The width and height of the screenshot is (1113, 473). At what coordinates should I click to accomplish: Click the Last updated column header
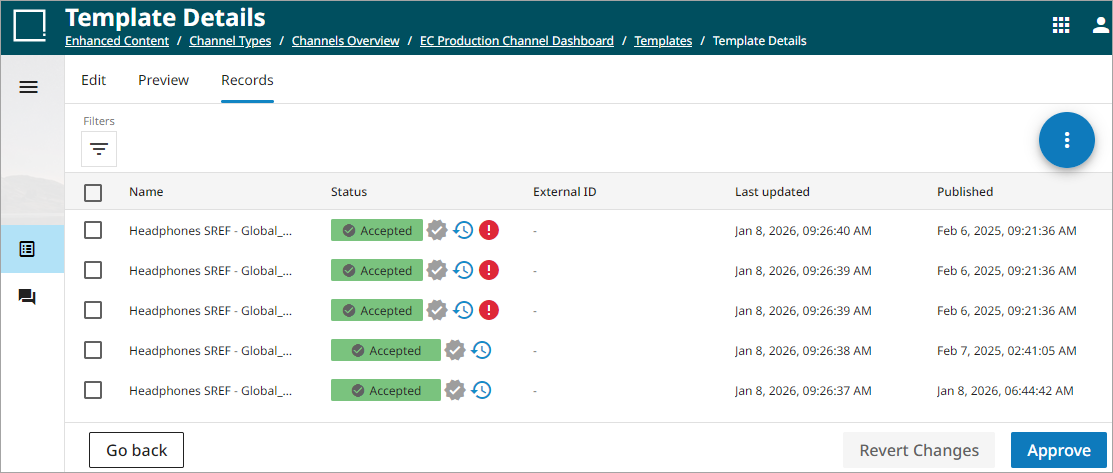pos(772,192)
